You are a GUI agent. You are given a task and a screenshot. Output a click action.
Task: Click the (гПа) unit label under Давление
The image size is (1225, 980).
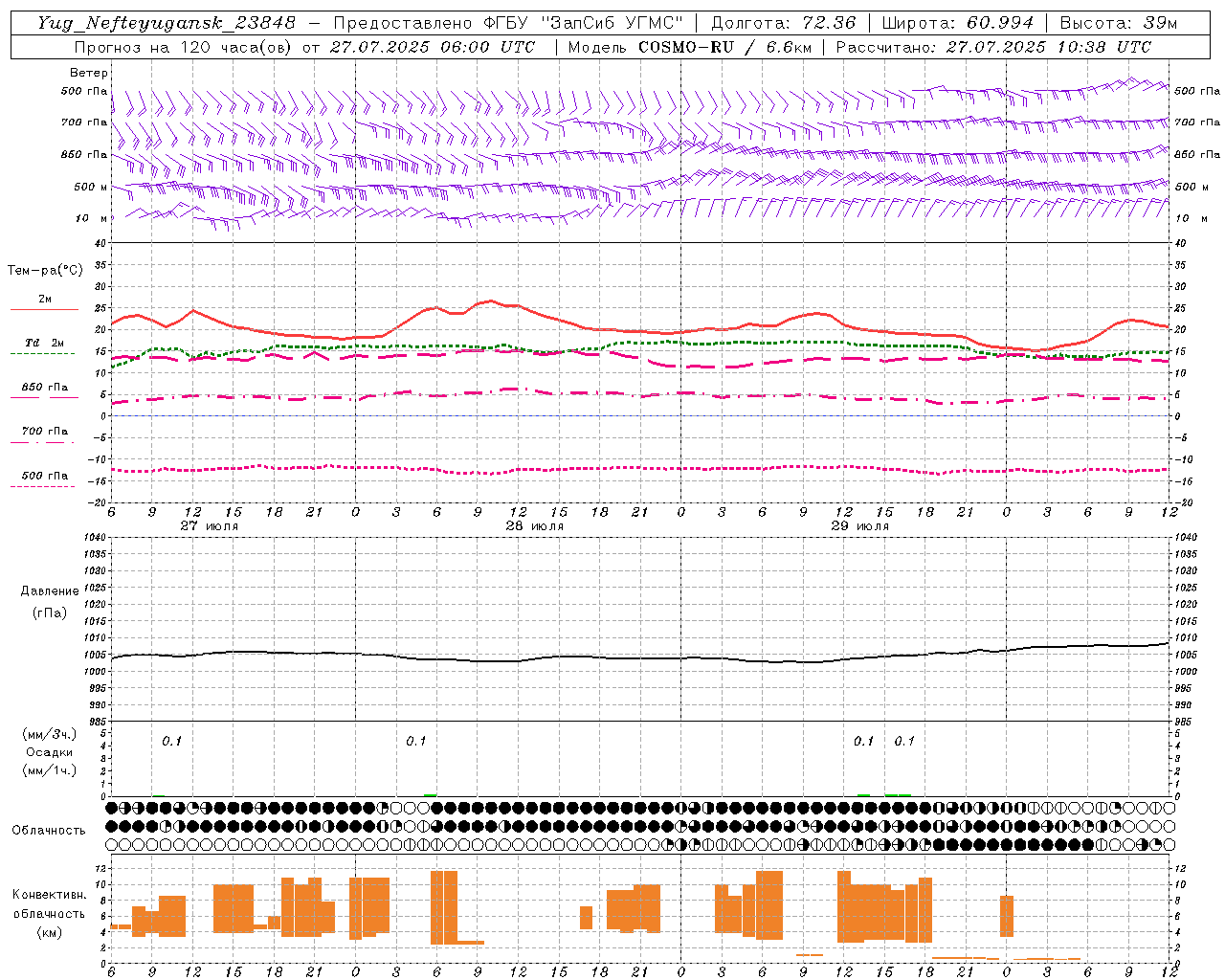coord(50,612)
